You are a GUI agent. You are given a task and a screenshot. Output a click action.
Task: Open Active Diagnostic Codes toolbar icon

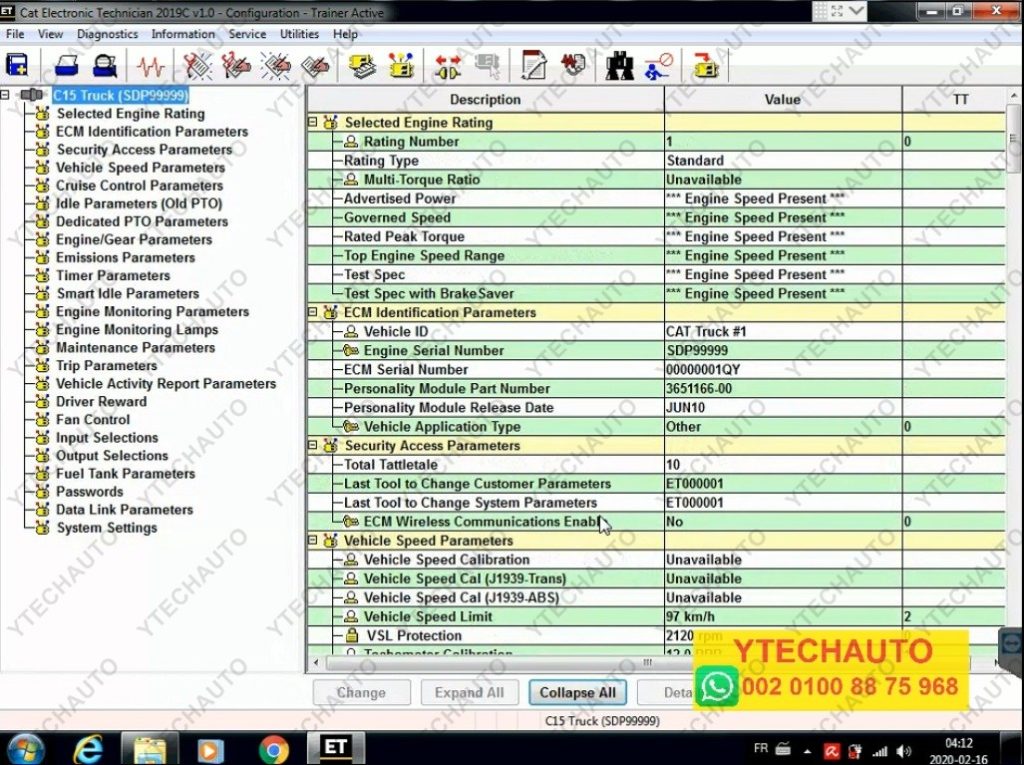tap(197, 66)
